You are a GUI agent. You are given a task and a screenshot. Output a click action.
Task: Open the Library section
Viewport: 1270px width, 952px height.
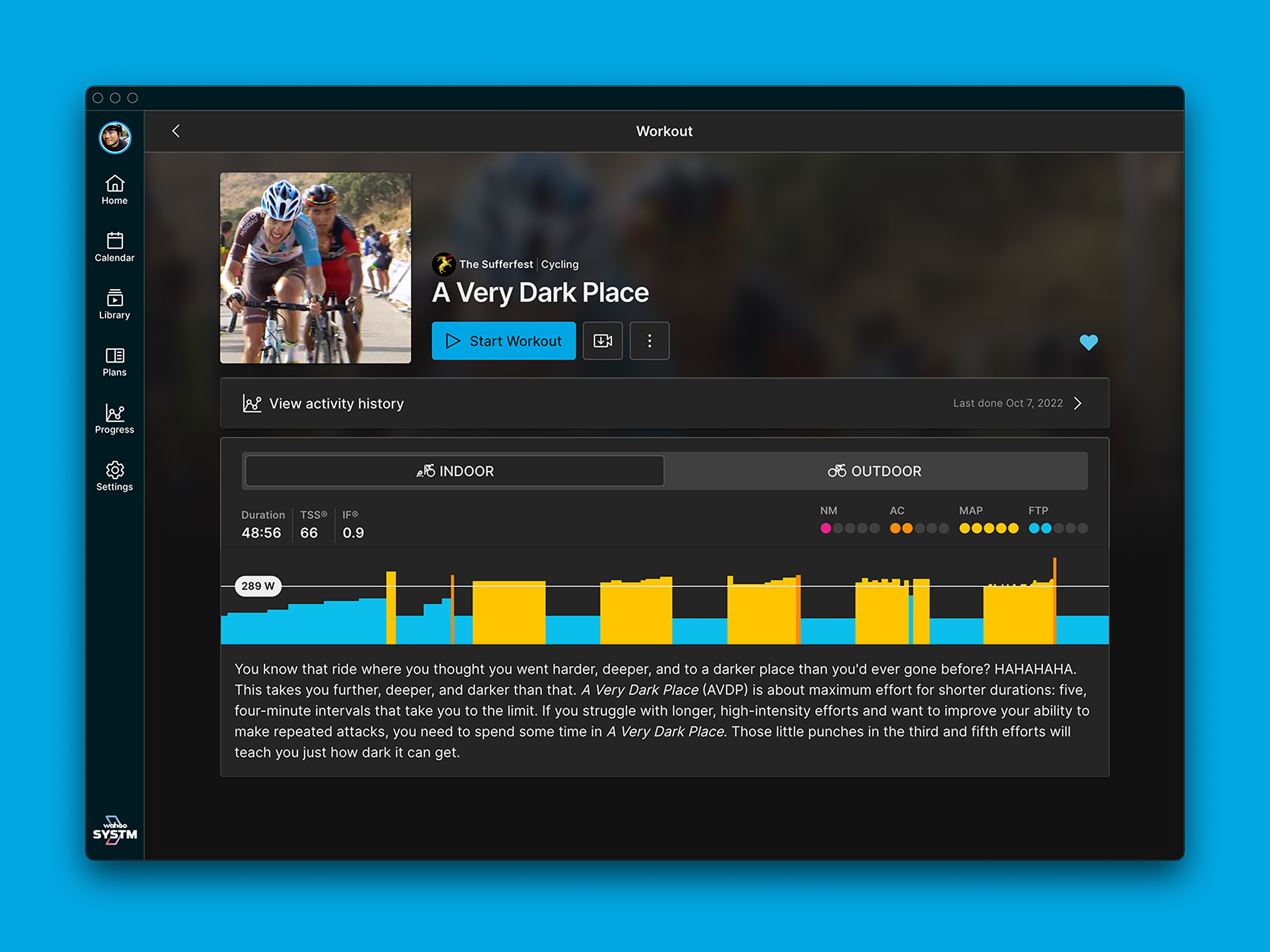[x=115, y=305]
